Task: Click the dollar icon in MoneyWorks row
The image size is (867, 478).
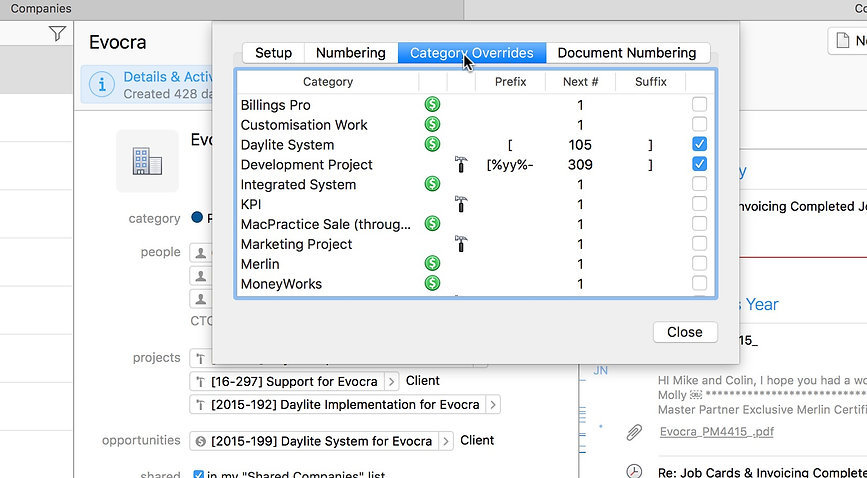Action: 432,283
